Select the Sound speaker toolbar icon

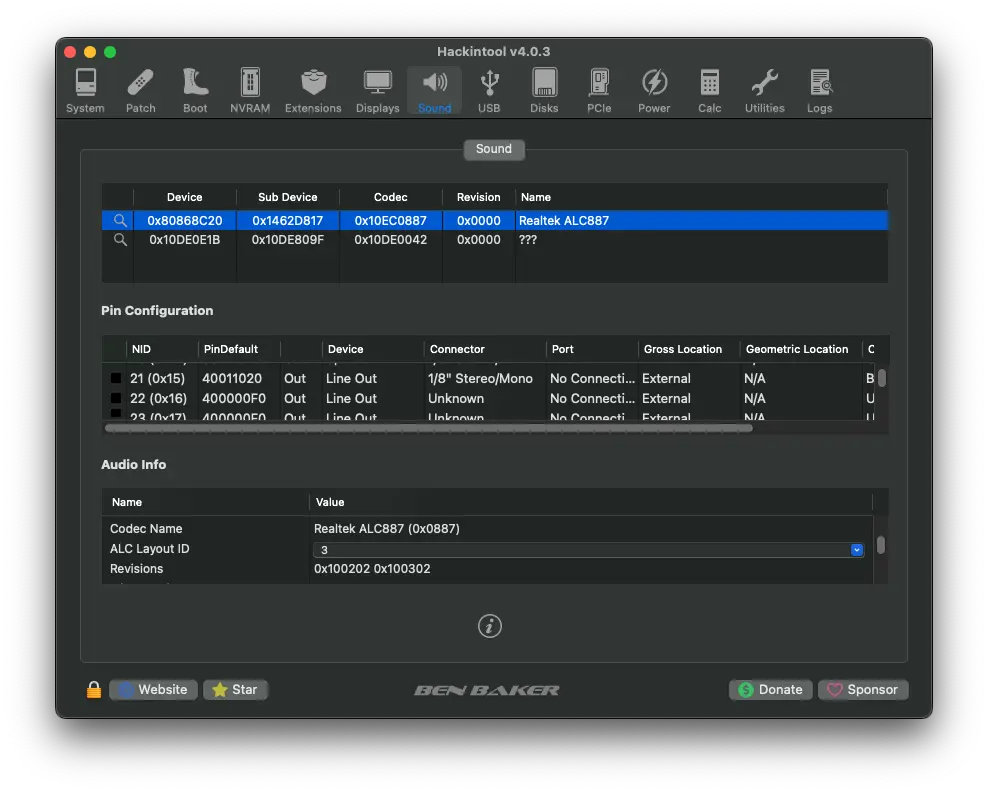click(x=434, y=83)
